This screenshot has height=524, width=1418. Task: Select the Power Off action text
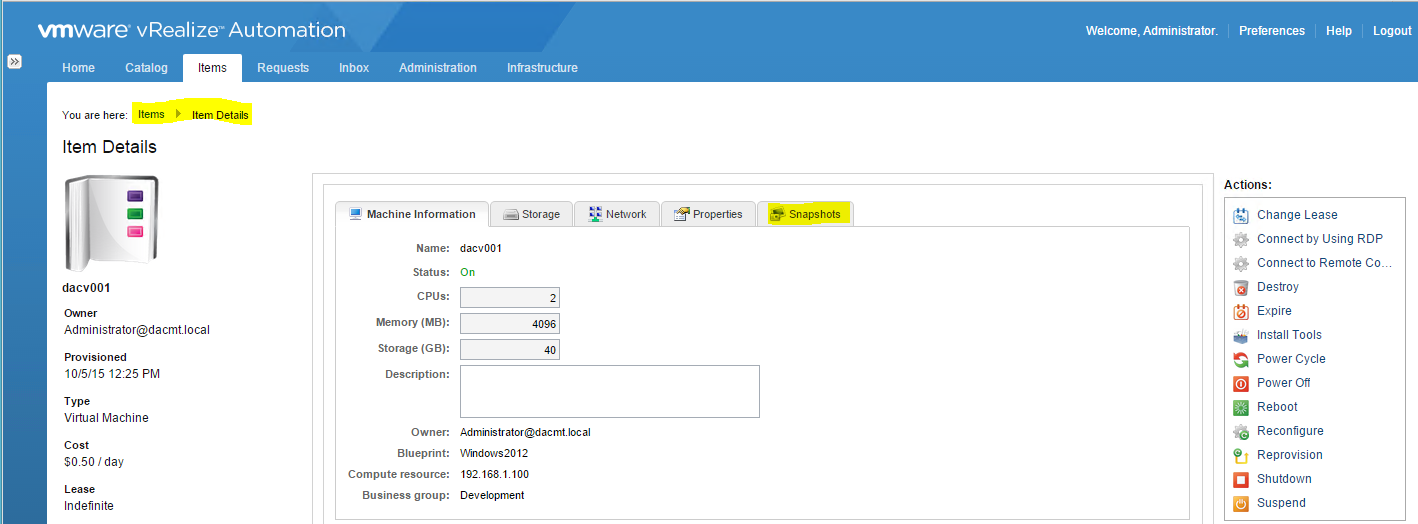coord(1284,383)
